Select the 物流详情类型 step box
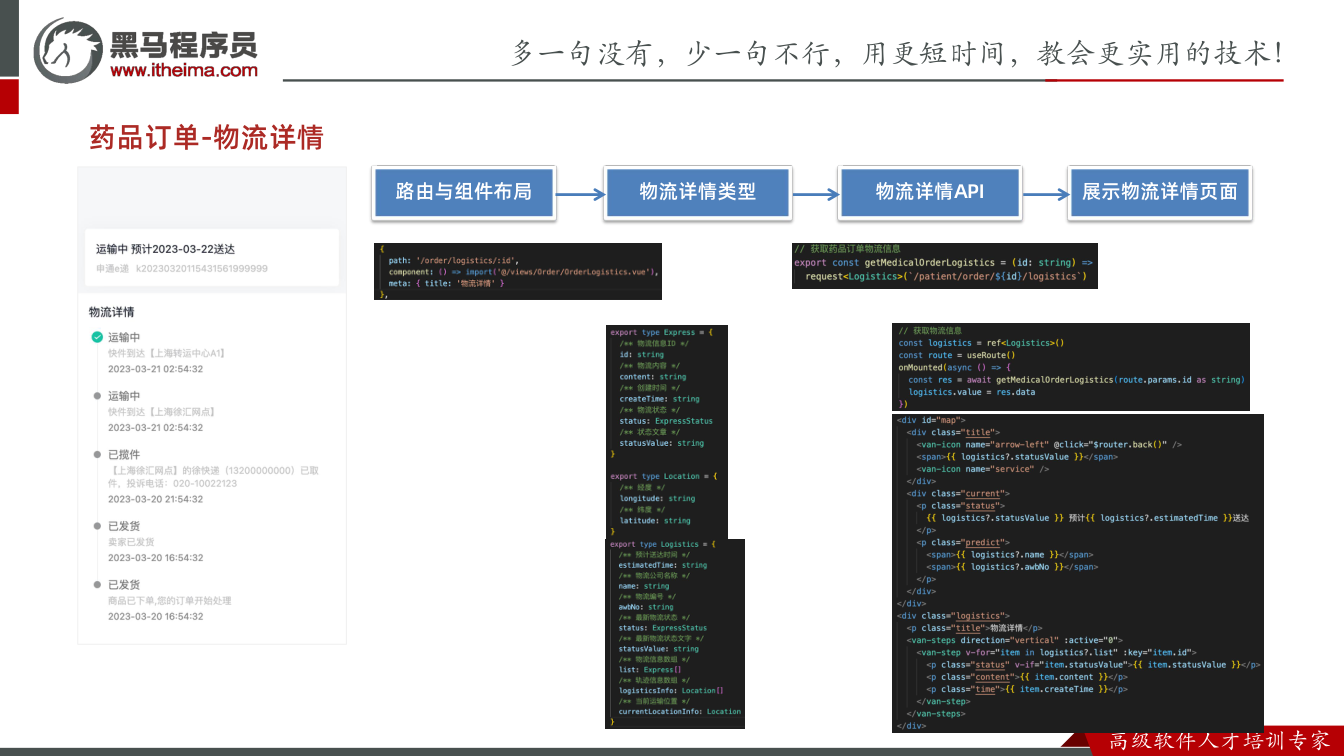This screenshot has width=1344, height=756. click(x=697, y=192)
